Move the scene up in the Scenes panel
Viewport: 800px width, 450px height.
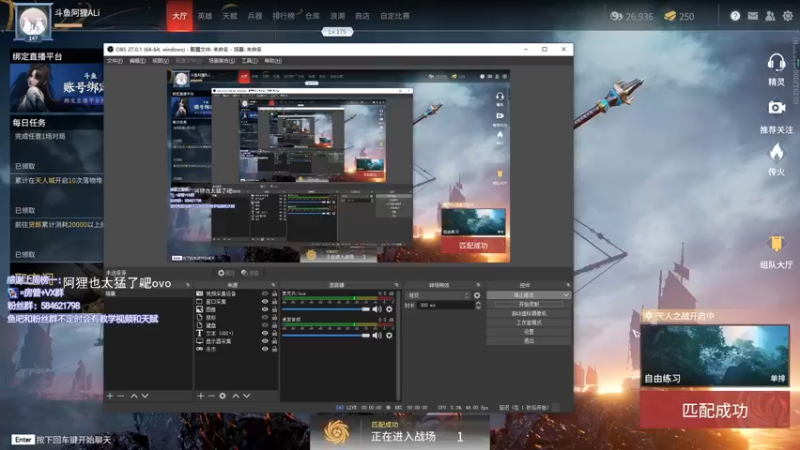pos(134,396)
